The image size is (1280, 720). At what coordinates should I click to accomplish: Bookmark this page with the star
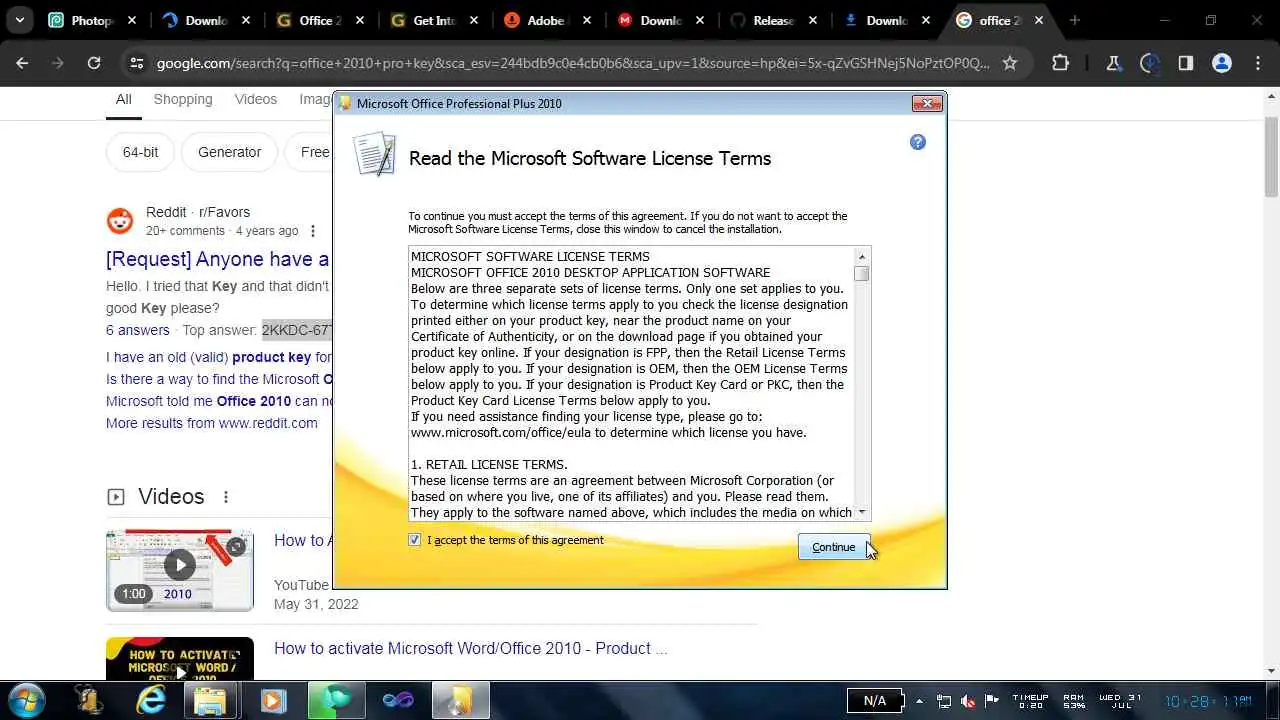(x=1010, y=63)
